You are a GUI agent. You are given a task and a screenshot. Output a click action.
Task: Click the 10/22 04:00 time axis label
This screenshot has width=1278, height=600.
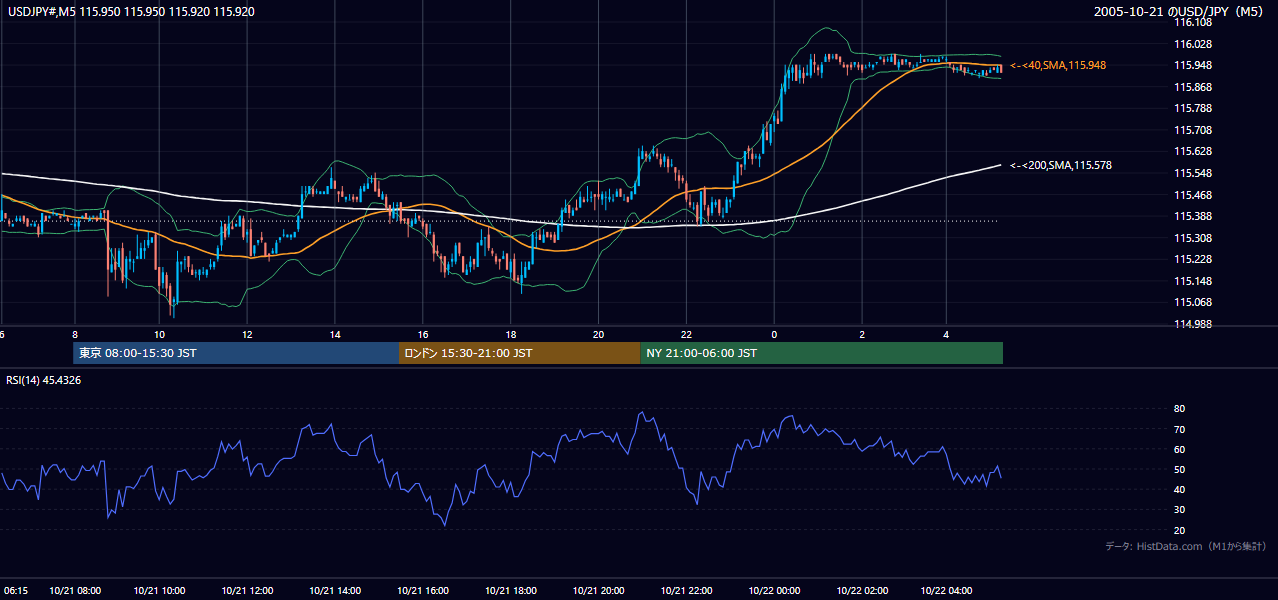pyautogui.click(x=948, y=591)
